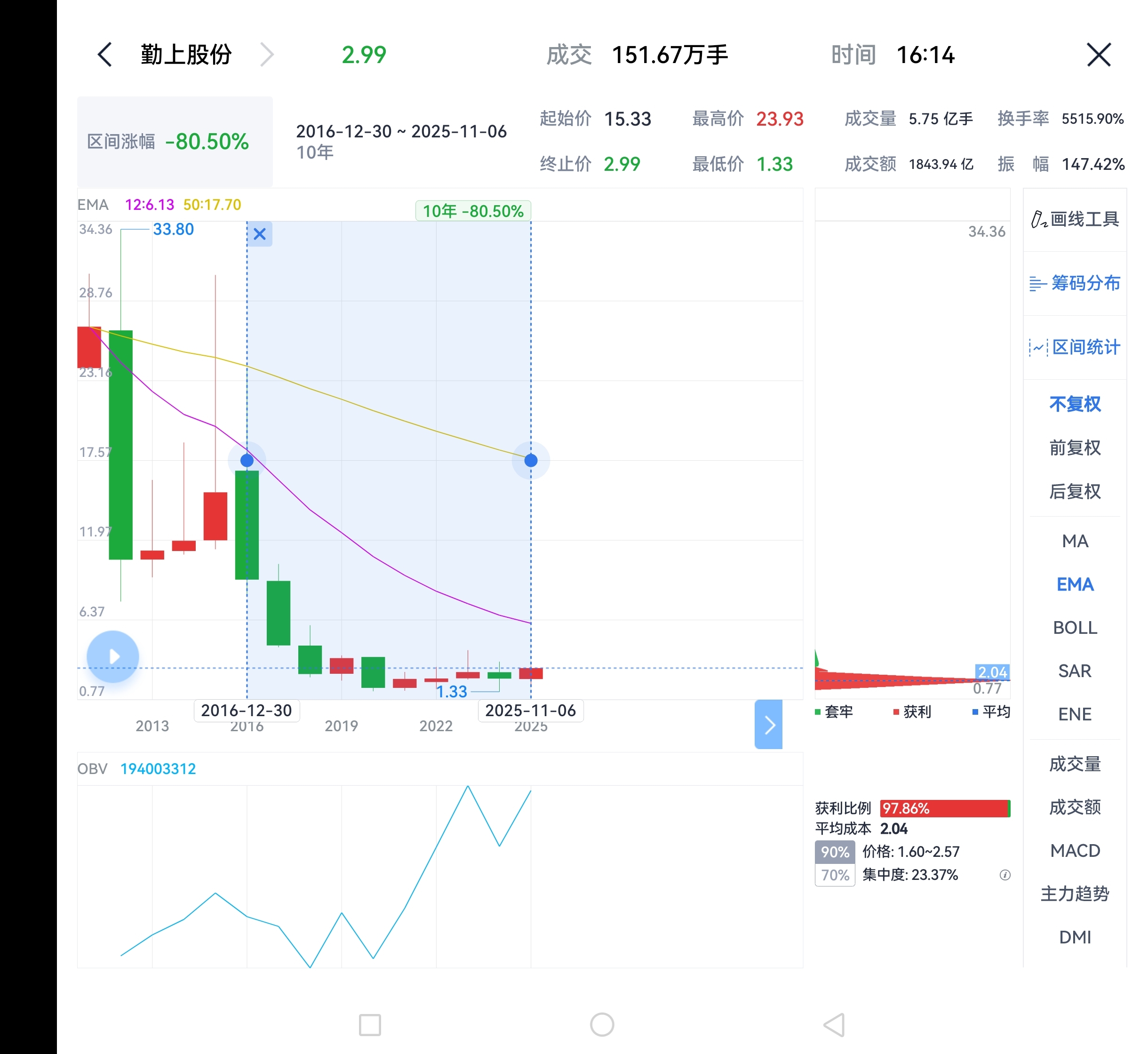
Task: Tap the Android recent apps square
Action: 369,1025
